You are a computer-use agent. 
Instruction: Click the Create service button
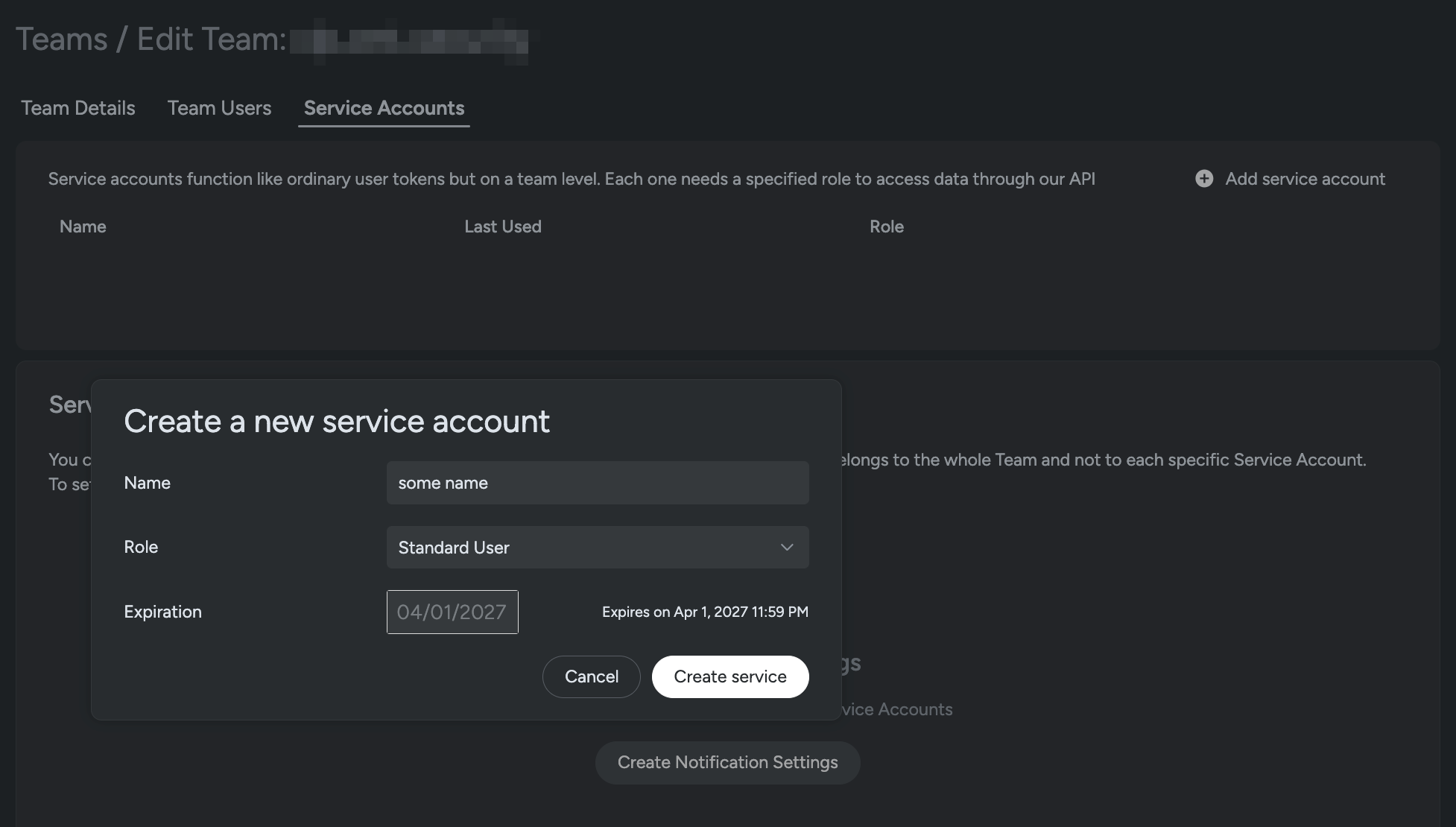coord(729,677)
